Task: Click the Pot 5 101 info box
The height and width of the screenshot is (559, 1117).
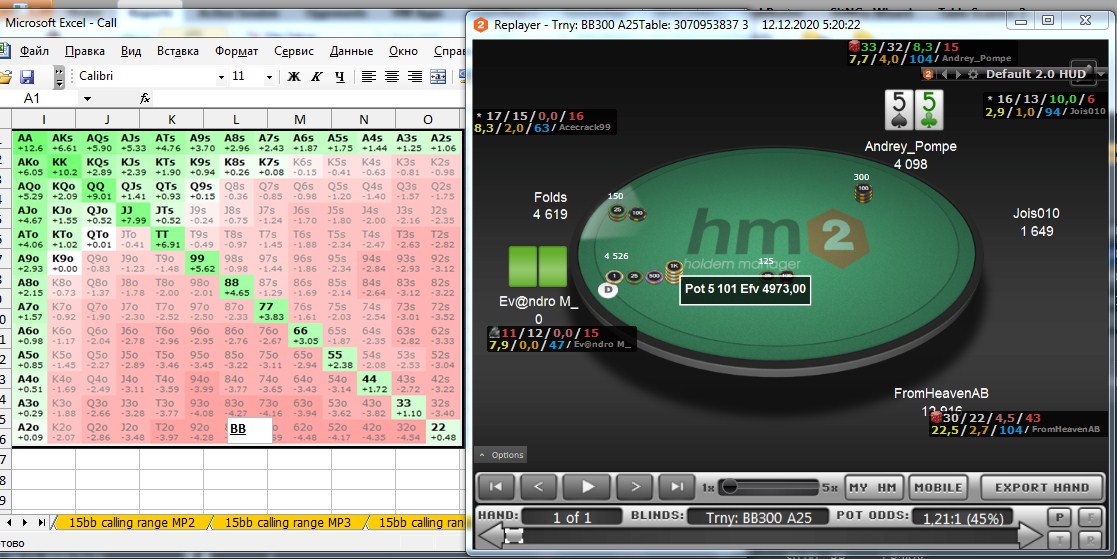Action: click(x=745, y=289)
